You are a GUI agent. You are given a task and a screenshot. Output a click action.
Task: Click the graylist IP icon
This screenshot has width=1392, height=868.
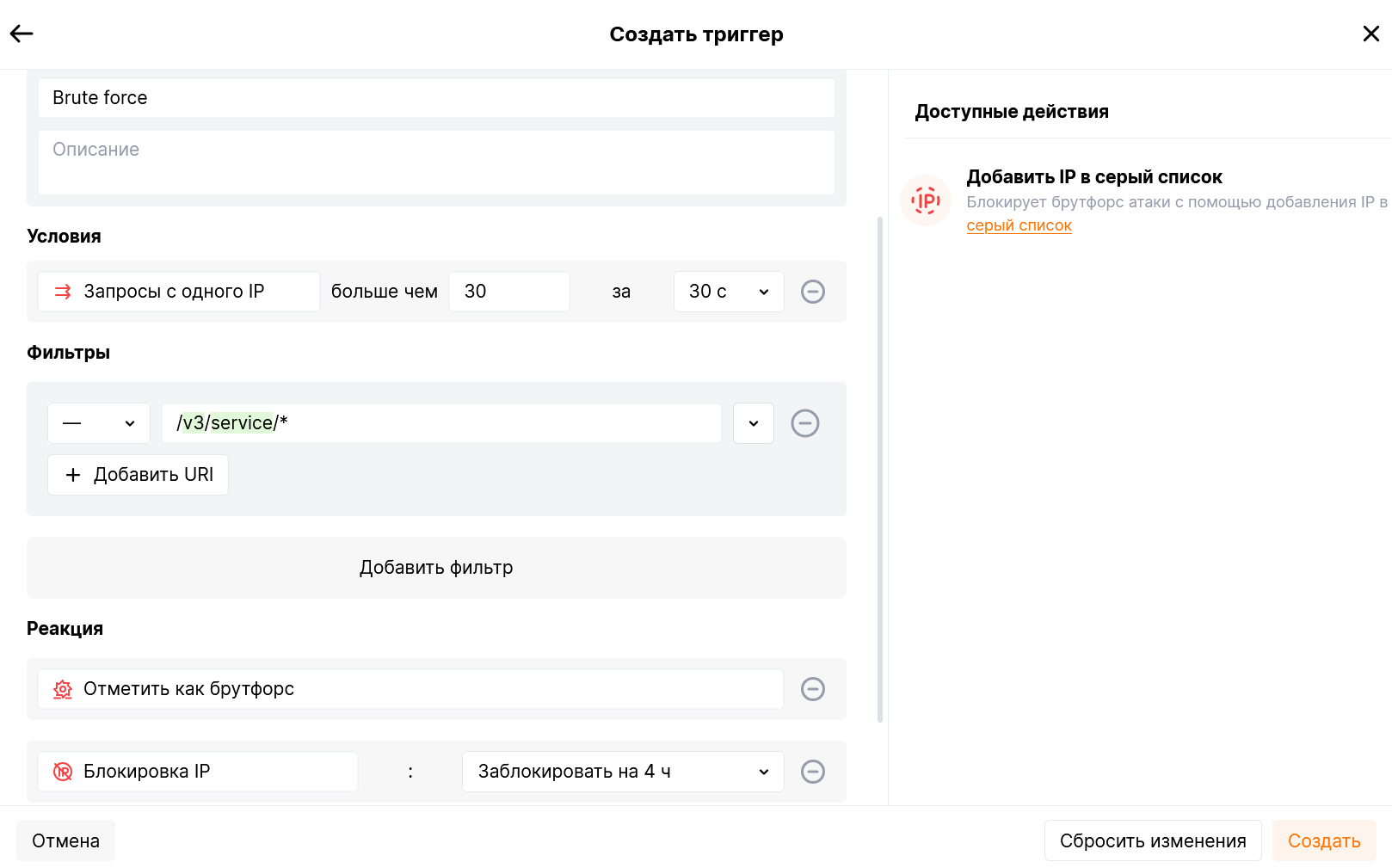click(926, 200)
